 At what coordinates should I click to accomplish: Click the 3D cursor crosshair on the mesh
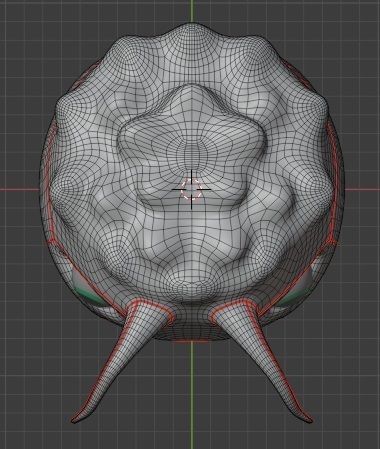point(192,189)
